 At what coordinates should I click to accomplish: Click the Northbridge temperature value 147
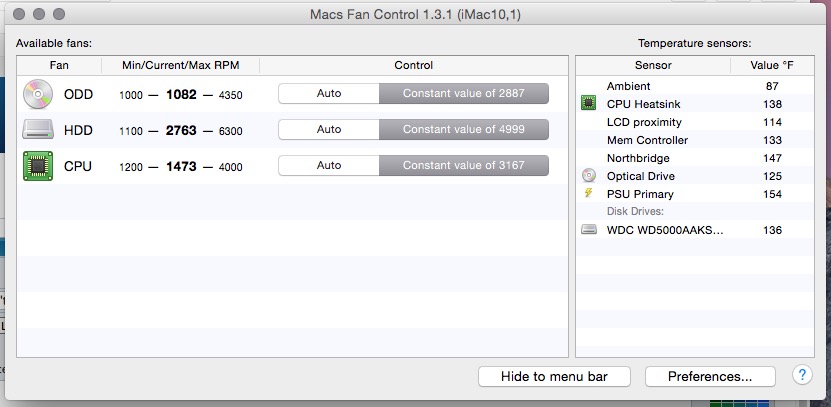(x=772, y=158)
